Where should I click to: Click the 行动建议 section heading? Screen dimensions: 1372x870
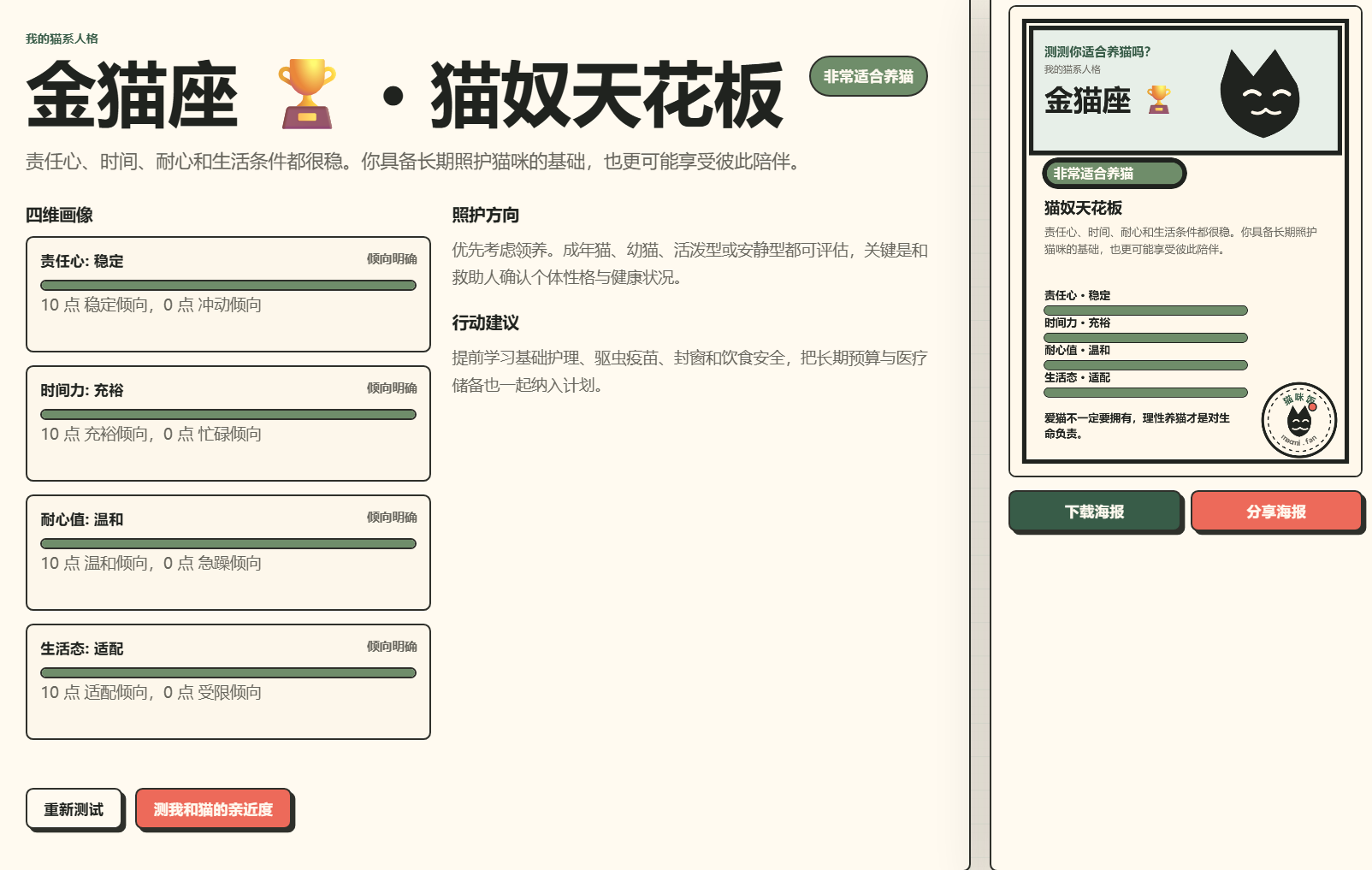coord(486,323)
